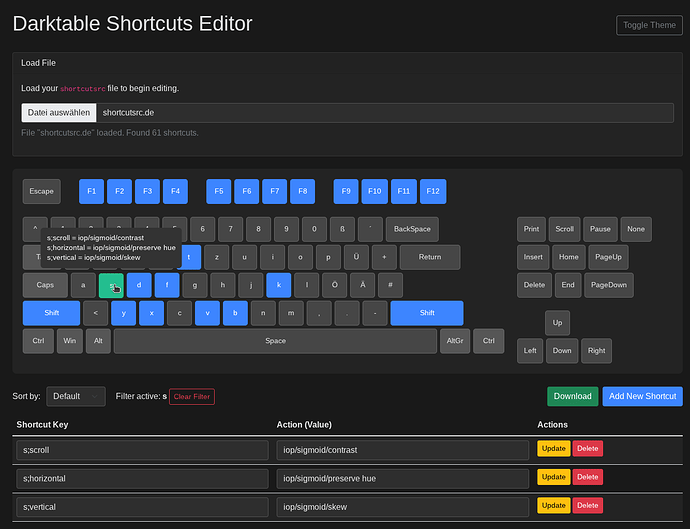
Task: Delete the s;vertical shortcut row
Action: click(587, 506)
